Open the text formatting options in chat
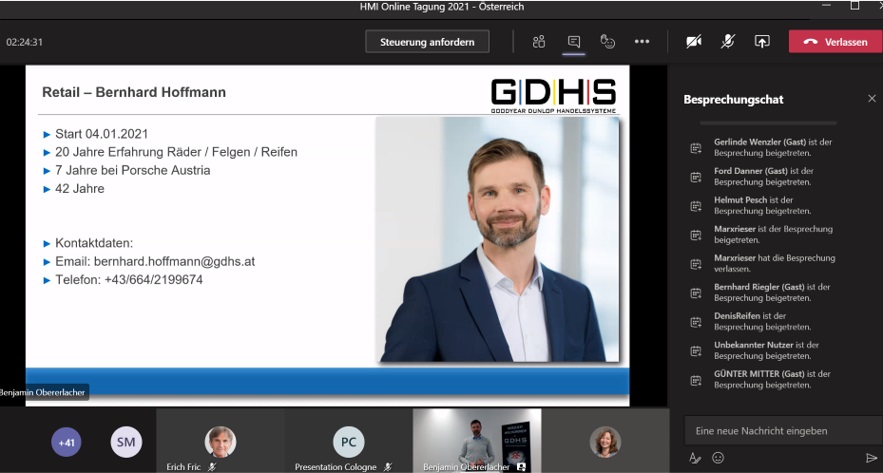This screenshot has width=883, height=473. coord(695,458)
